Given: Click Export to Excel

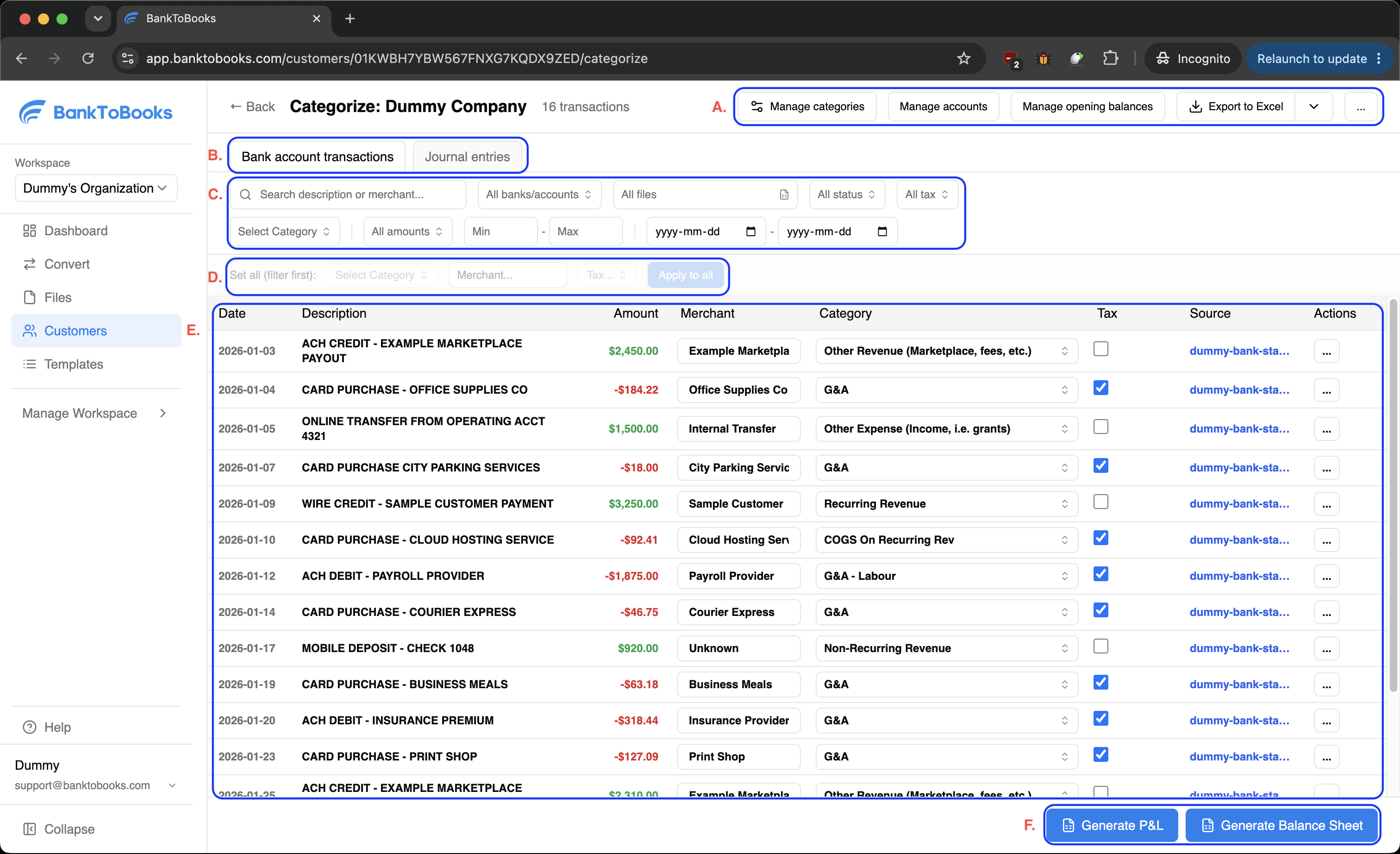Looking at the screenshot, I should click(1236, 107).
